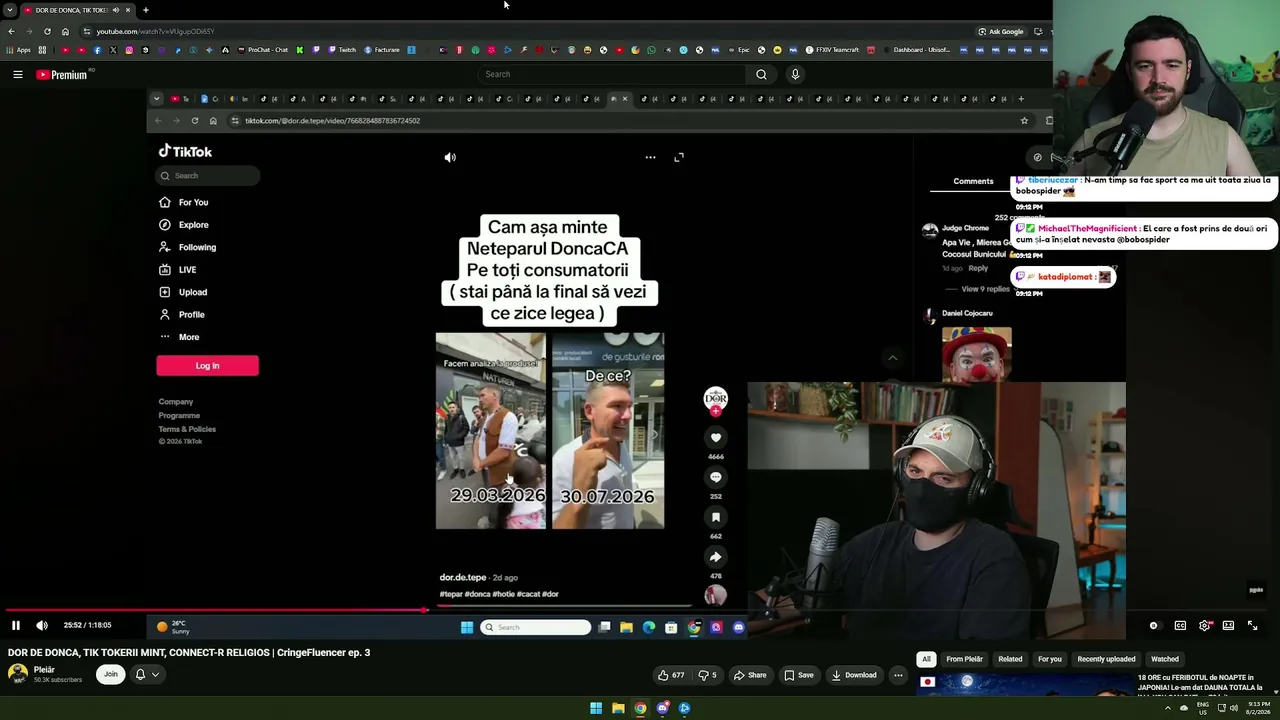This screenshot has width=1280, height=720.
Task: Bookmark the TikTok video
Action: 716,517
